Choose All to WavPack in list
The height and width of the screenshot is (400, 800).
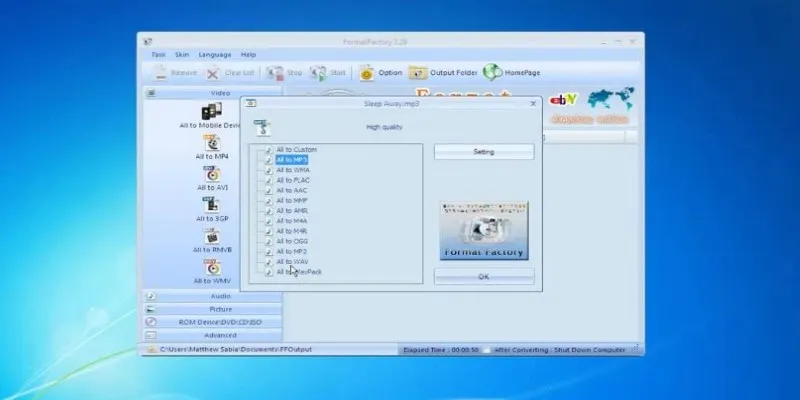click(298, 272)
